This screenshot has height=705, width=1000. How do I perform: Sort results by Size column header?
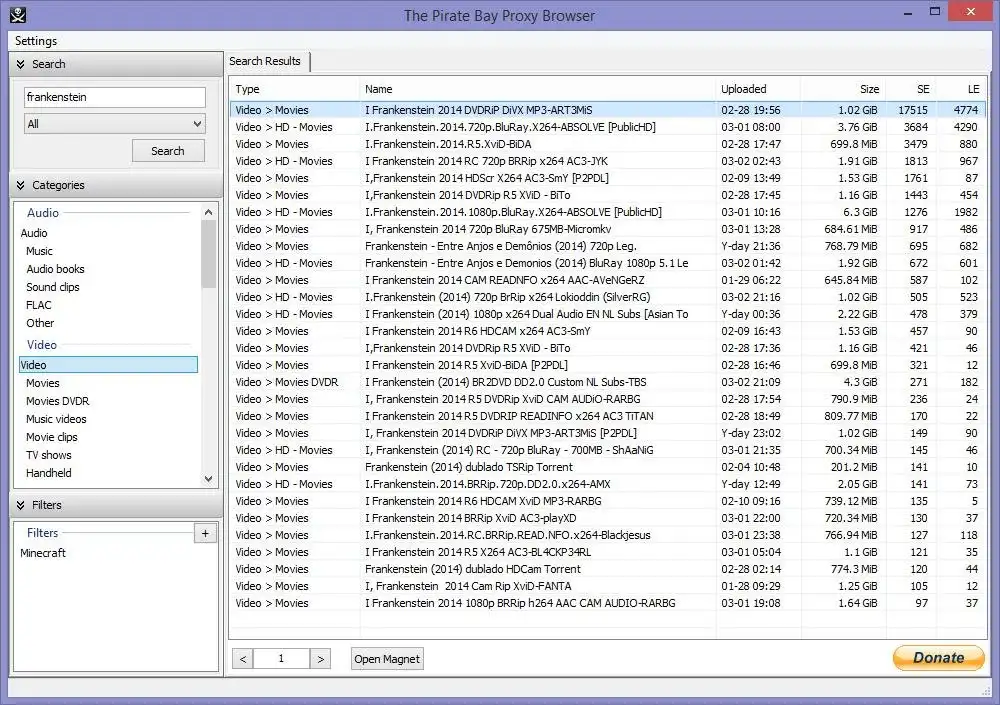(843, 89)
